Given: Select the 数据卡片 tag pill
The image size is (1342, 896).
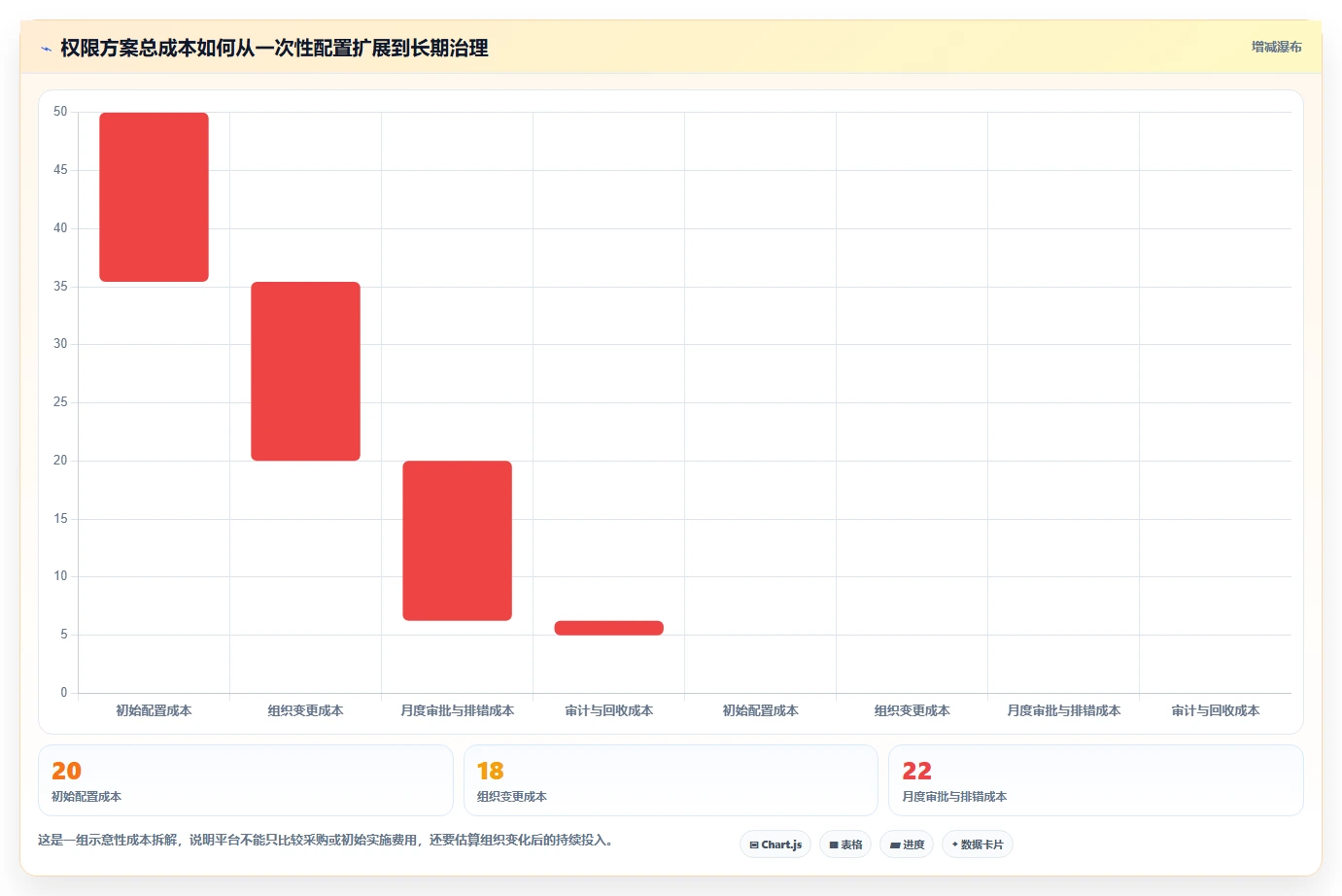Looking at the screenshot, I should 978,844.
